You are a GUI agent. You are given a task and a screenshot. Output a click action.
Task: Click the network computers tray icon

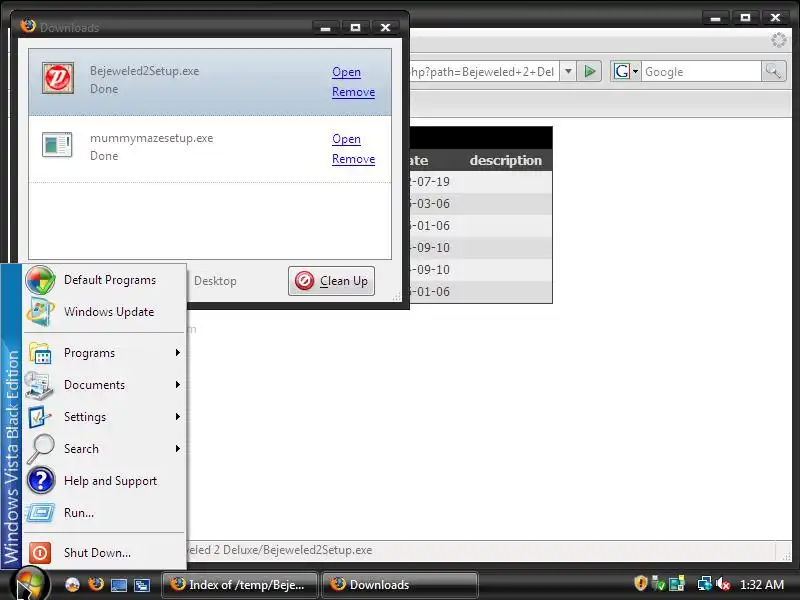677,584
